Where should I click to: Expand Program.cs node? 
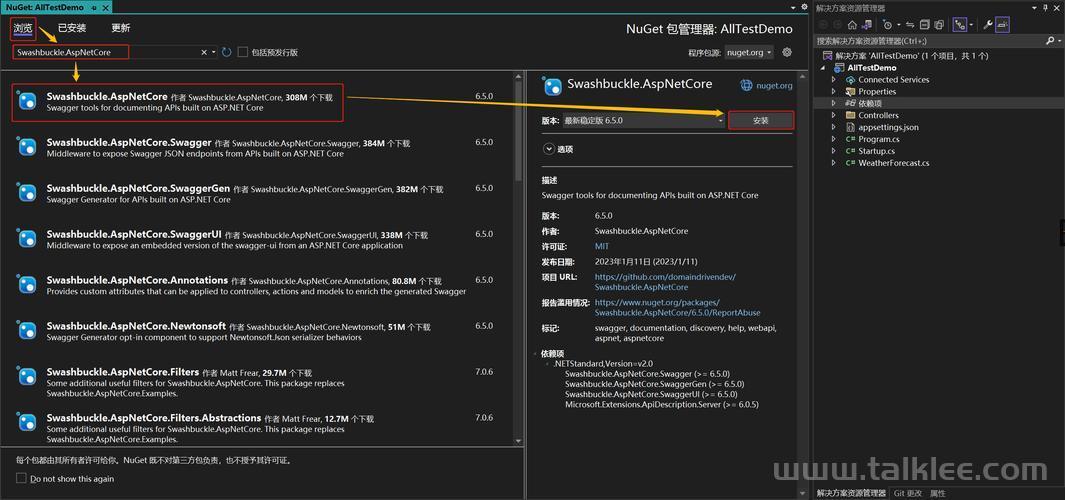834,139
